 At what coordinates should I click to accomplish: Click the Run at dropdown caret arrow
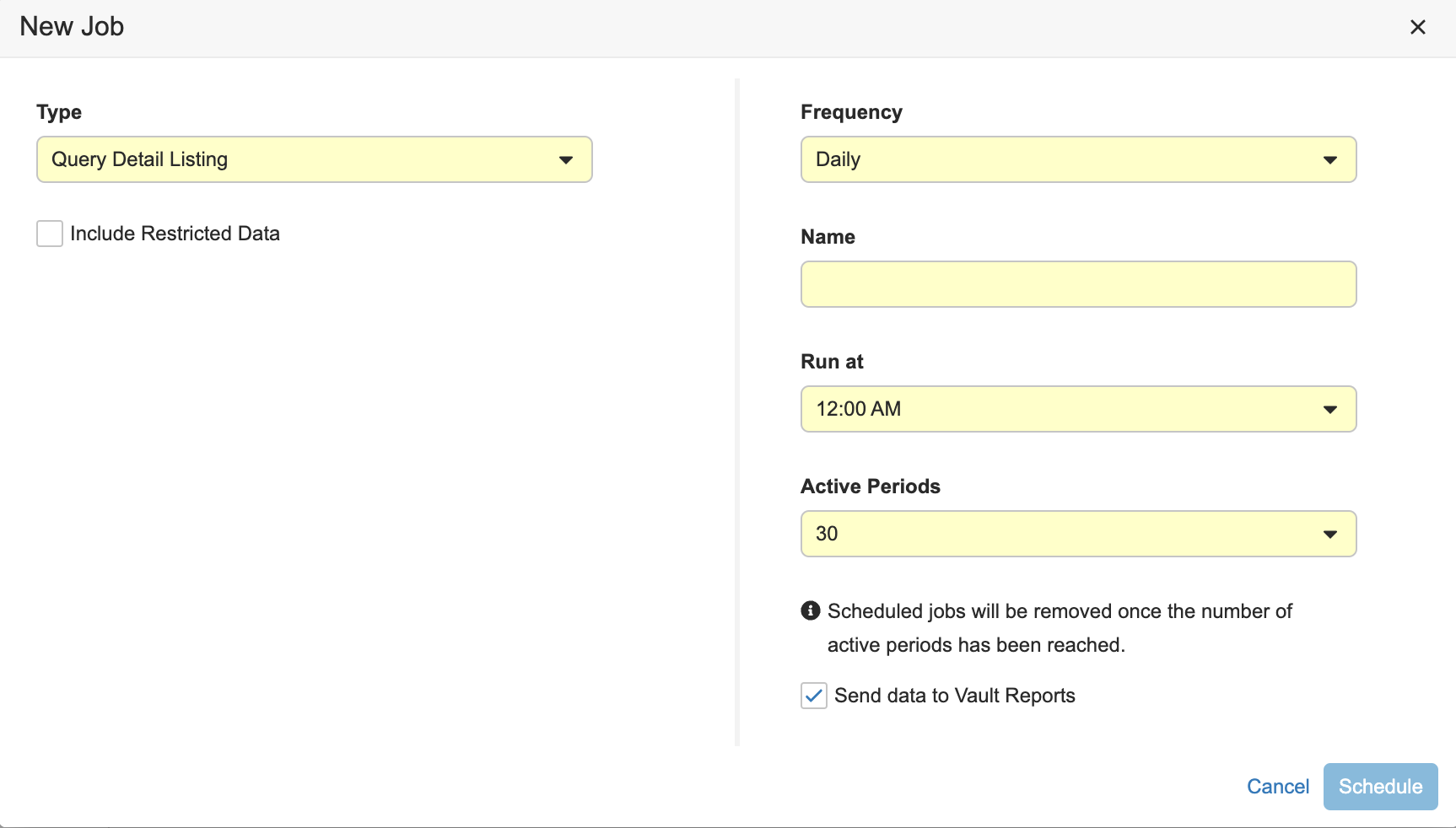[x=1329, y=410]
